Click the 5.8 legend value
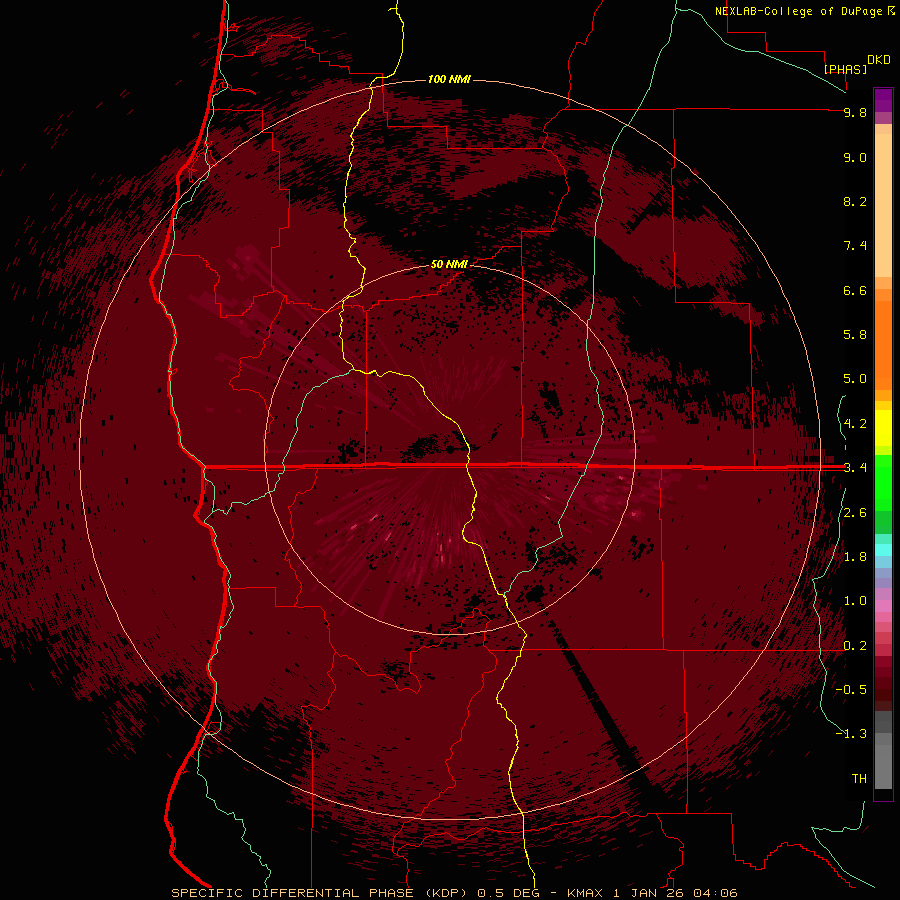The height and width of the screenshot is (900, 900). point(855,335)
